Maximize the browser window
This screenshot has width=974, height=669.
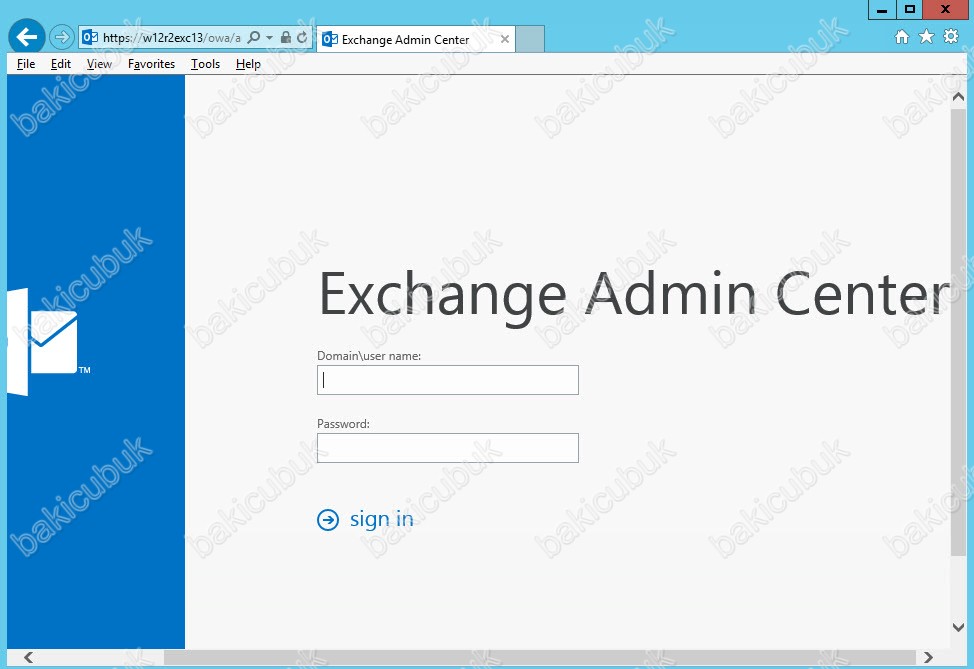[x=909, y=9]
